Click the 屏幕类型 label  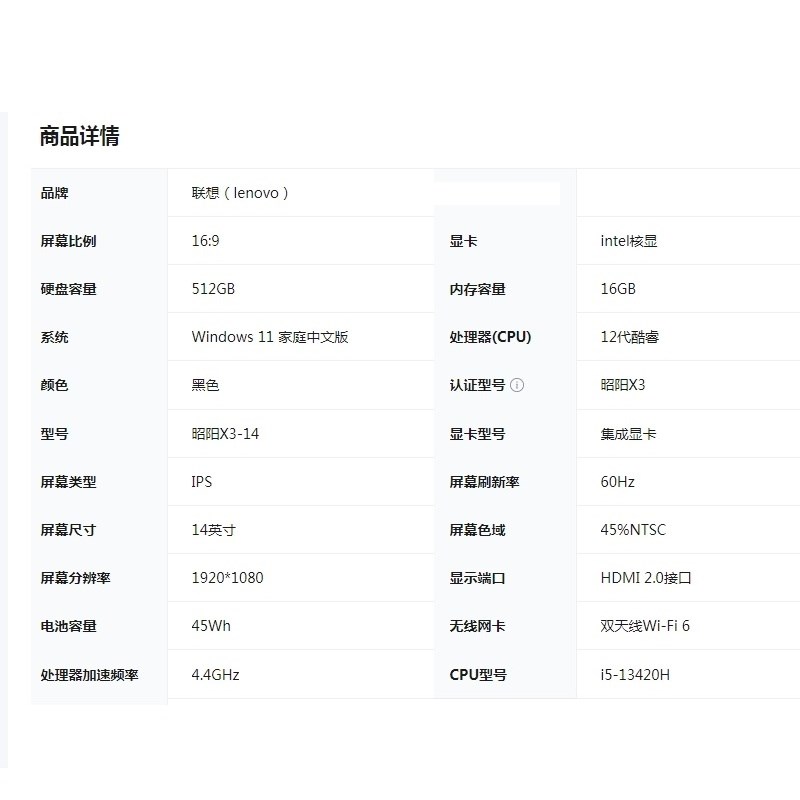[68, 482]
